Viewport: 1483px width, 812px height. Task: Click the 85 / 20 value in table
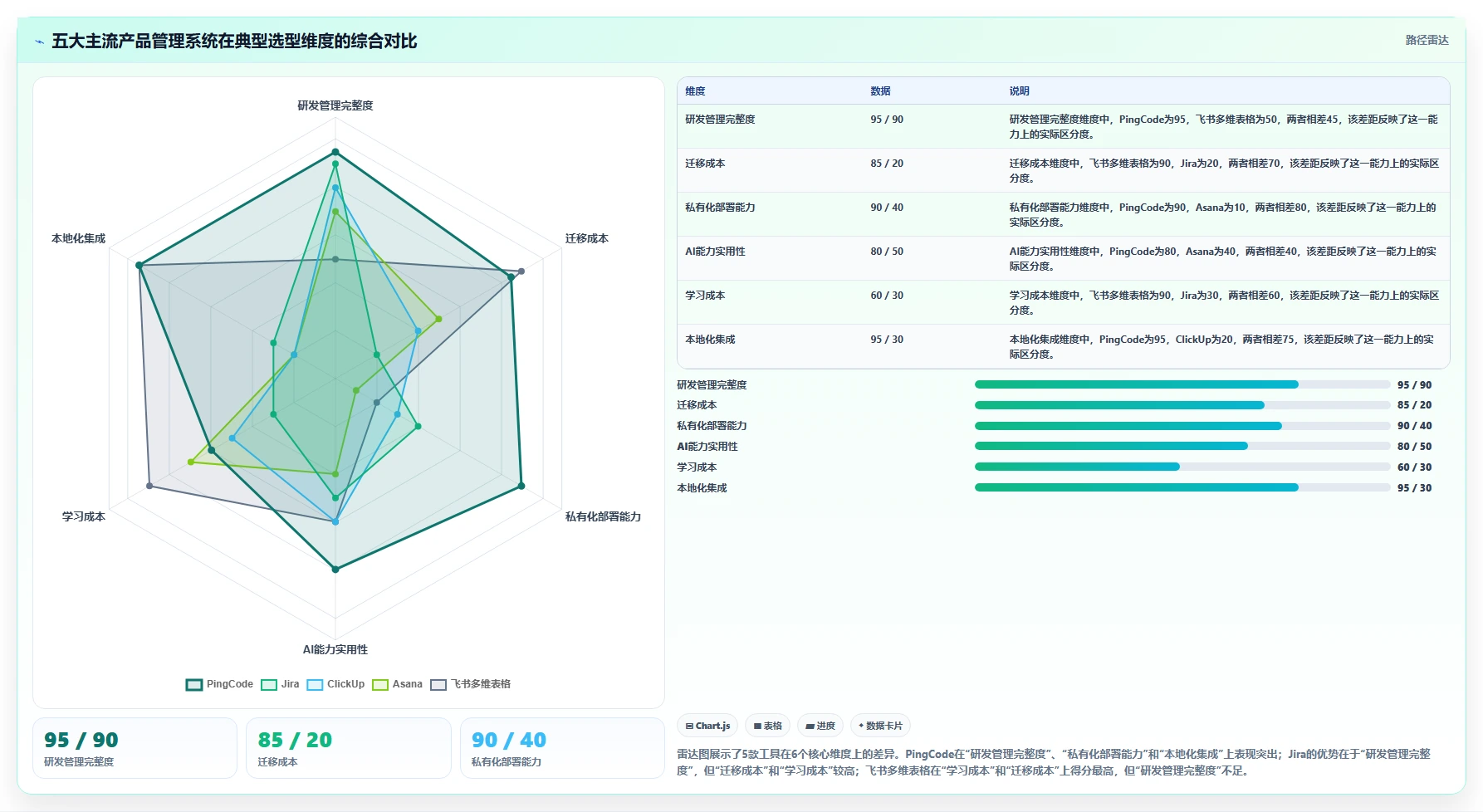(x=887, y=164)
